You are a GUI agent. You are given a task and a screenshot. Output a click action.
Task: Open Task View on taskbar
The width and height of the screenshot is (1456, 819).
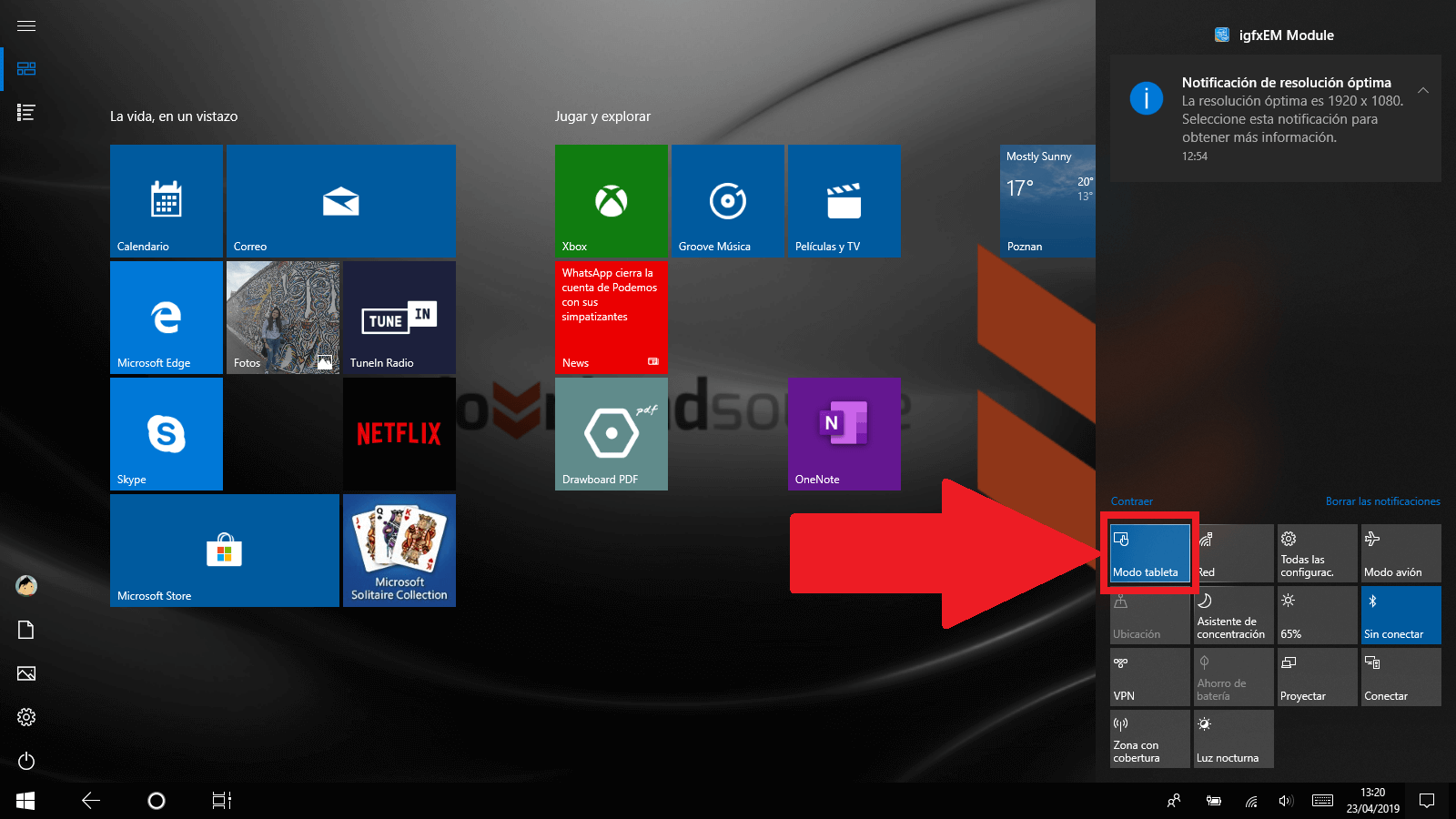pyautogui.click(x=222, y=801)
